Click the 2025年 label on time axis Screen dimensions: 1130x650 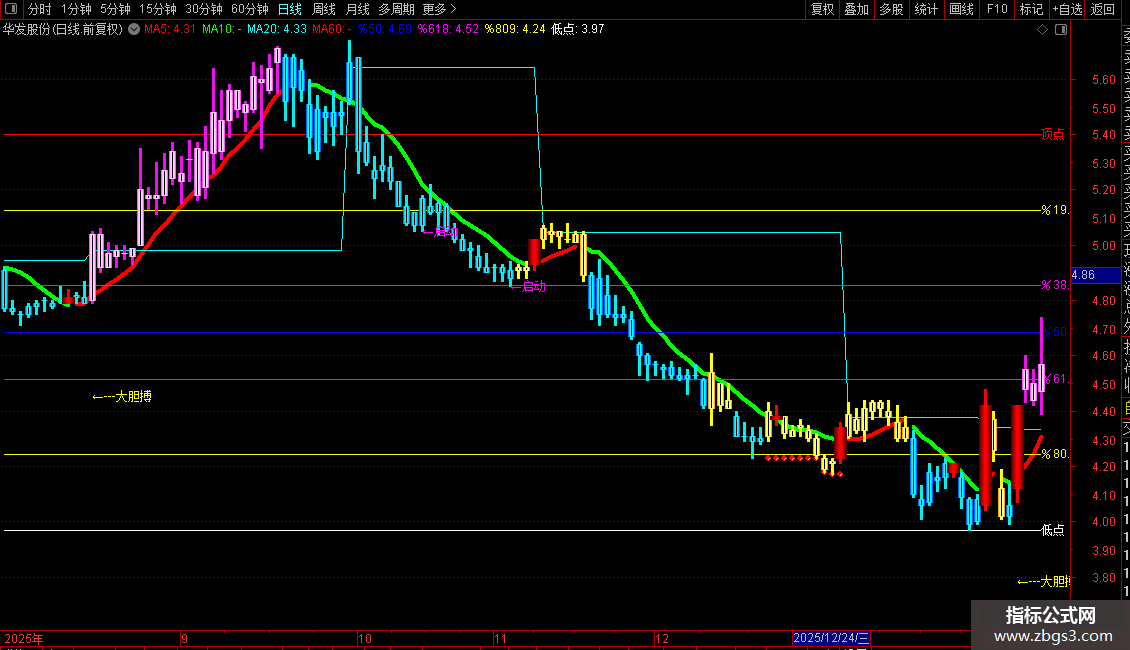[24, 638]
